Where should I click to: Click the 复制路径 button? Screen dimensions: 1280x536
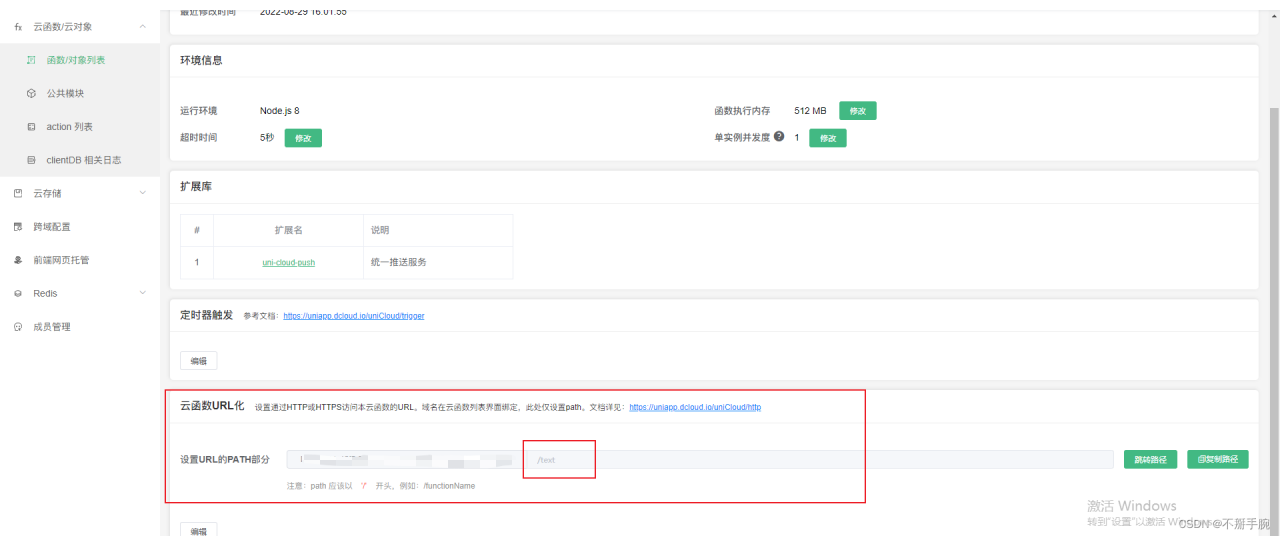pyautogui.click(x=1218, y=459)
